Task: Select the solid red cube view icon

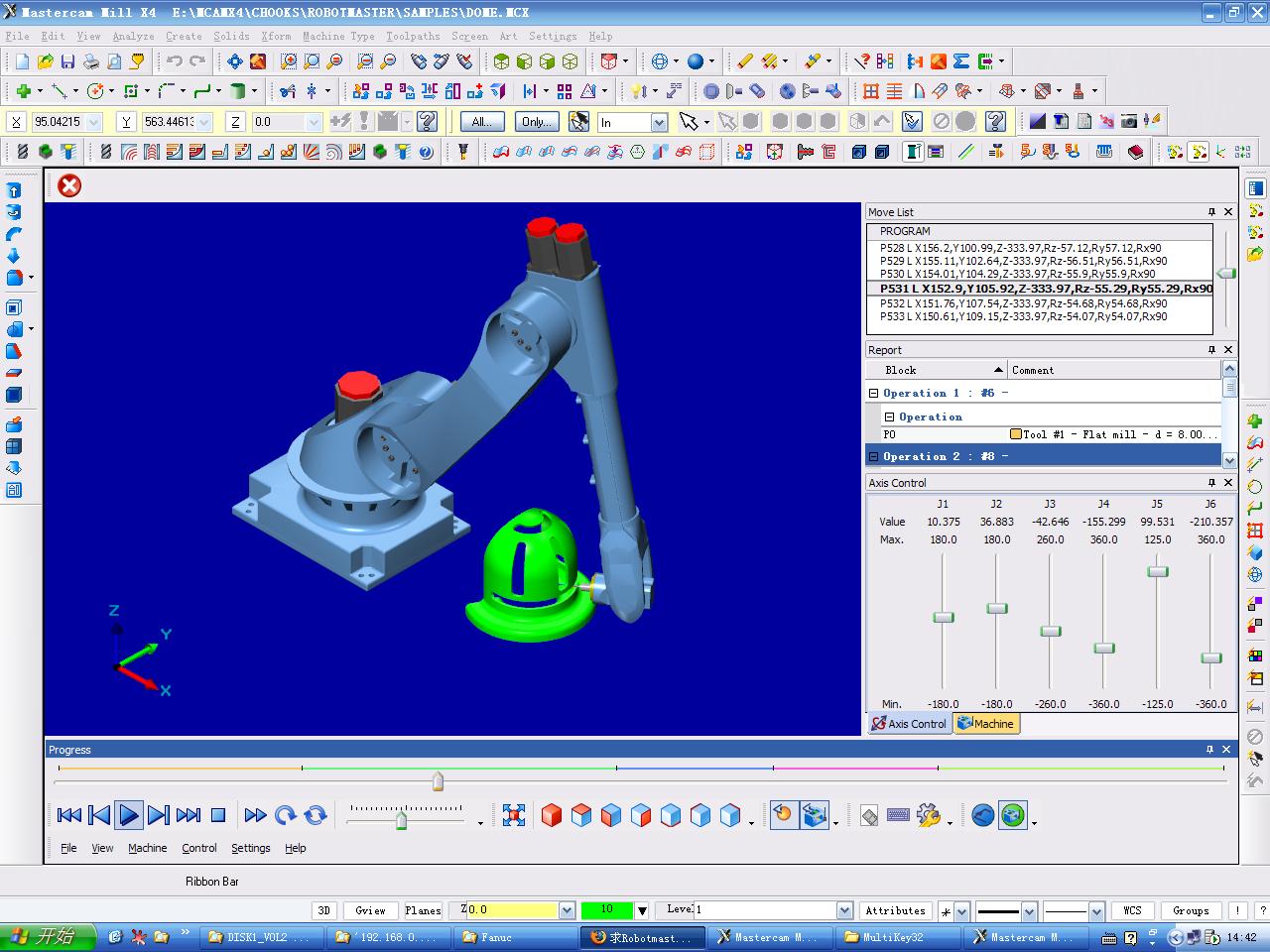Action: point(552,815)
